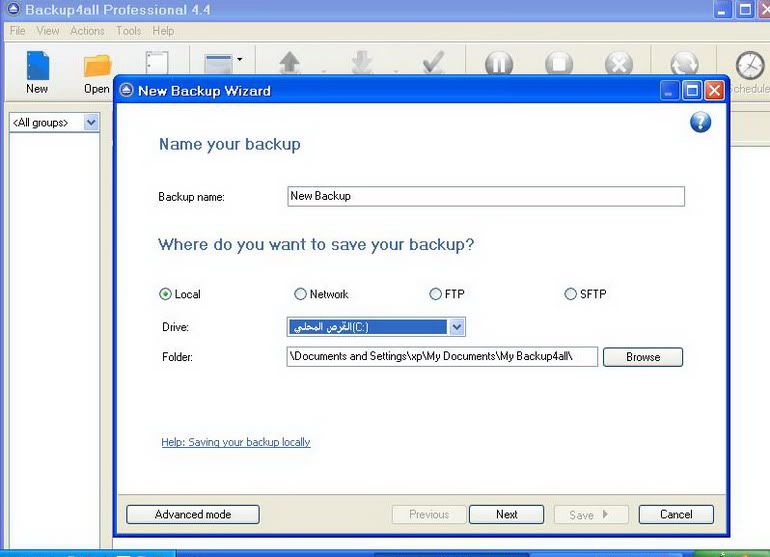
Task: Click the Backup4all title bar app icon
Action: pos(13,9)
